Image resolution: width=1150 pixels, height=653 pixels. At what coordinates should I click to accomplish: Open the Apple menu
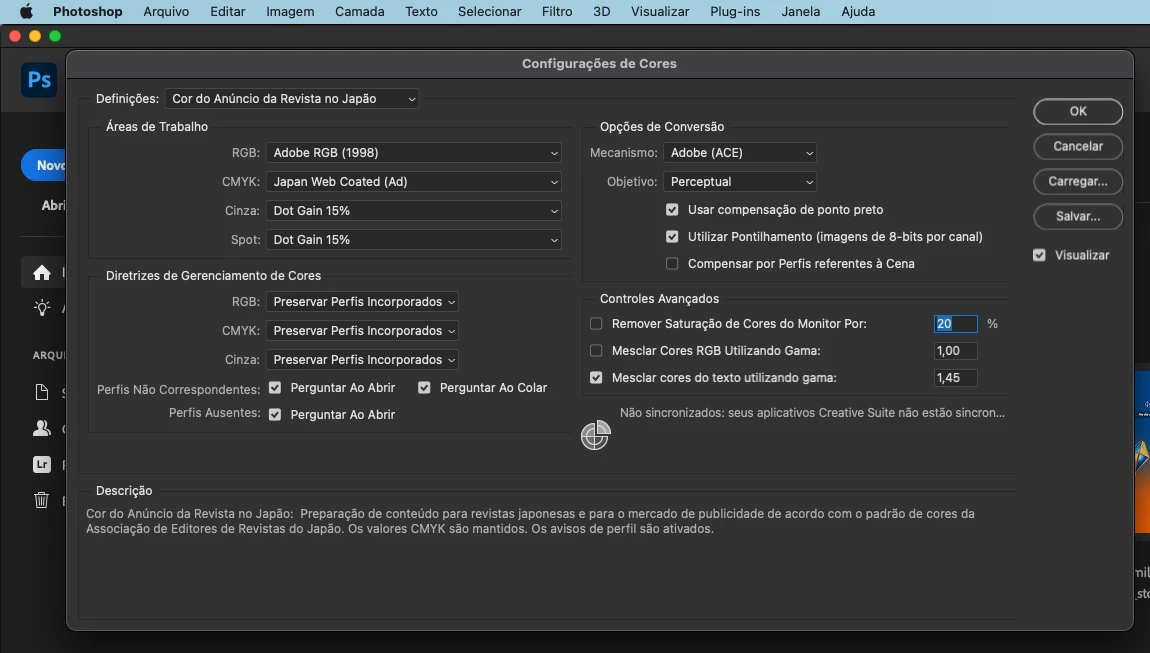(x=26, y=12)
